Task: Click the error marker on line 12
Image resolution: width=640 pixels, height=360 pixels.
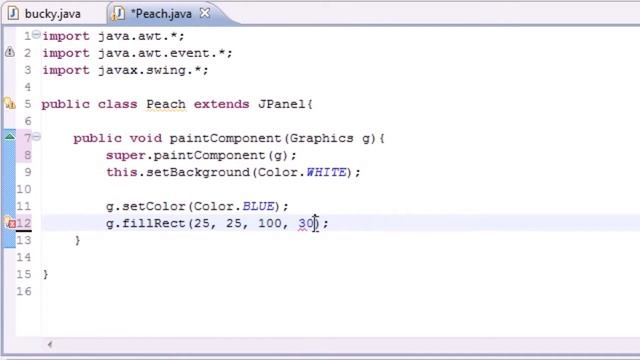Action: point(10,223)
